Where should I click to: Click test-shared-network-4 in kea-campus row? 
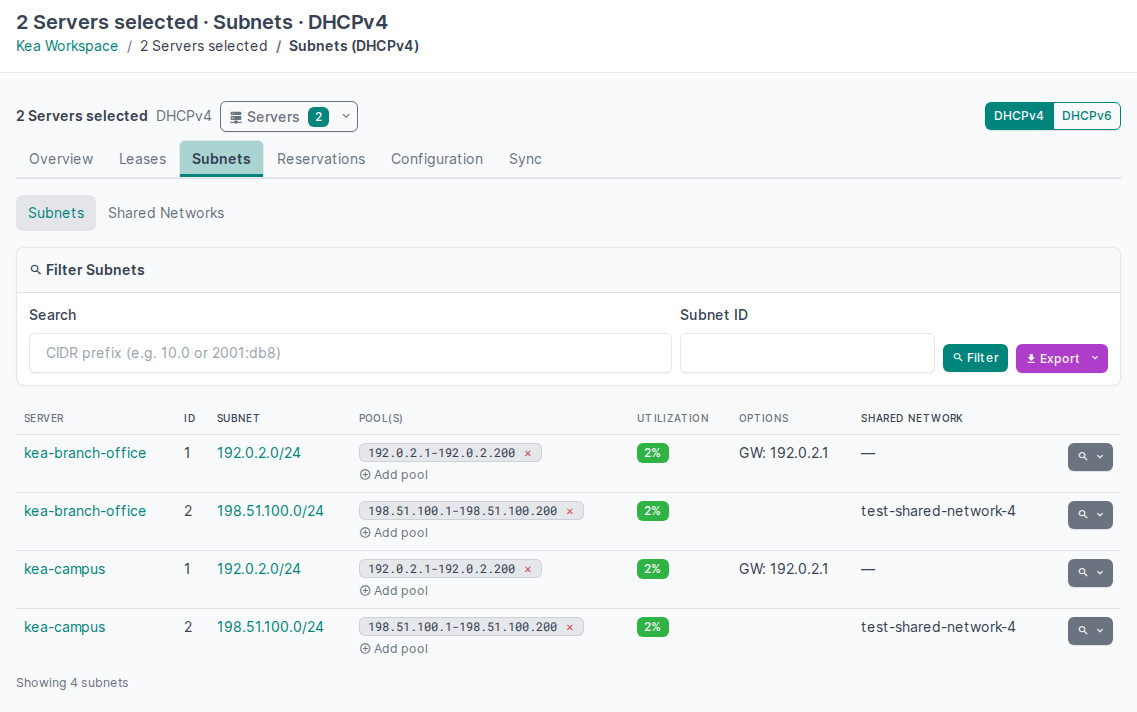coord(938,627)
